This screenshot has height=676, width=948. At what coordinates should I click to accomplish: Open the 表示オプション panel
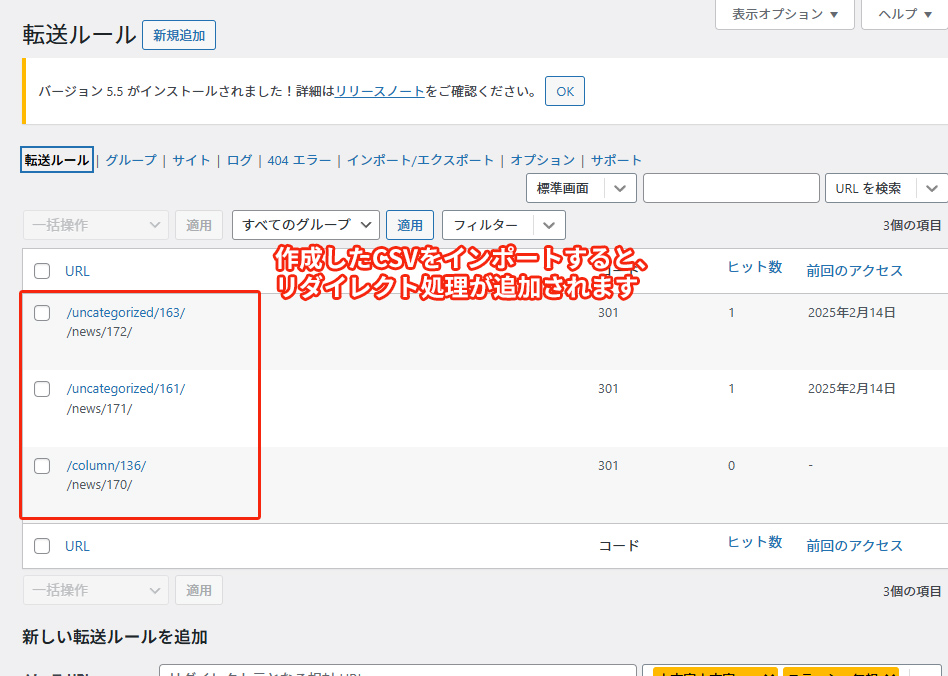coord(784,14)
